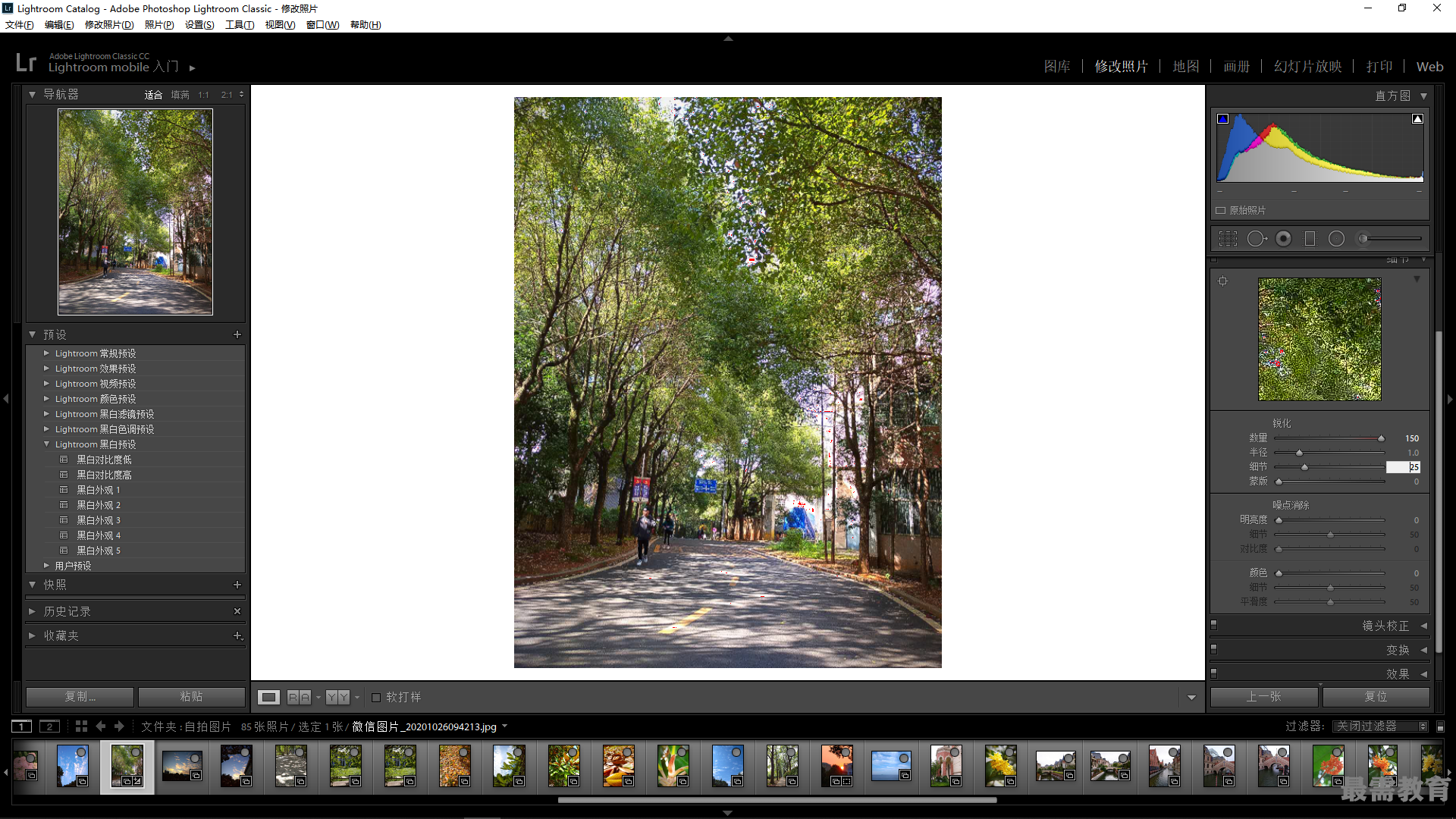Image resolution: width=1456 pixels, height=819 pixels.
Task: Toggle the 镜头校正 panel switch
Action: click(1213, 626)
